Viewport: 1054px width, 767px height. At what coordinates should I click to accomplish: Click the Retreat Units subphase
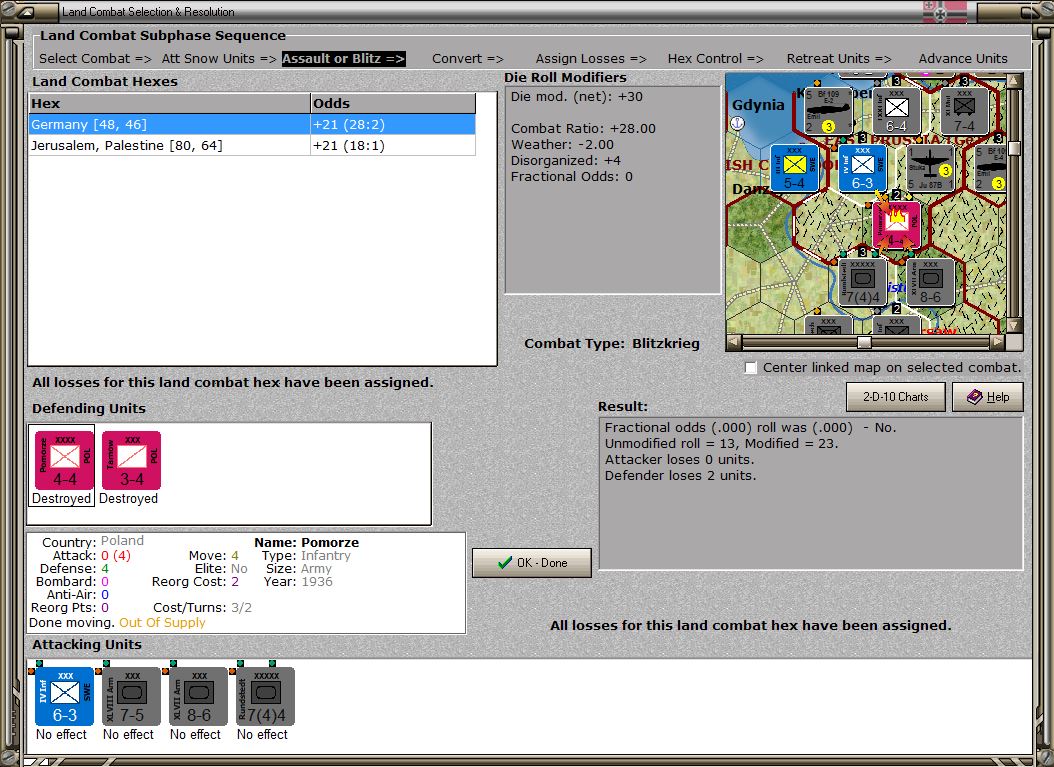pyautogui.click(x=839, y=58)
